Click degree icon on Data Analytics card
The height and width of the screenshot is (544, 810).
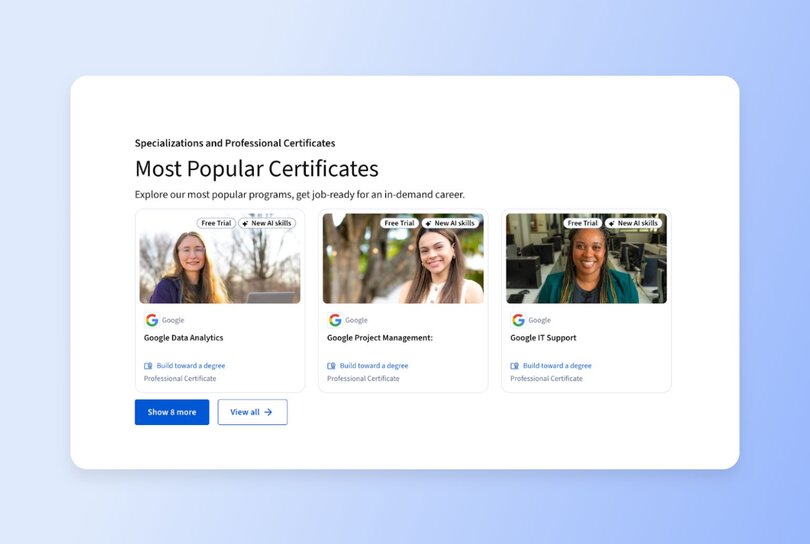click(x=148, y=366)
